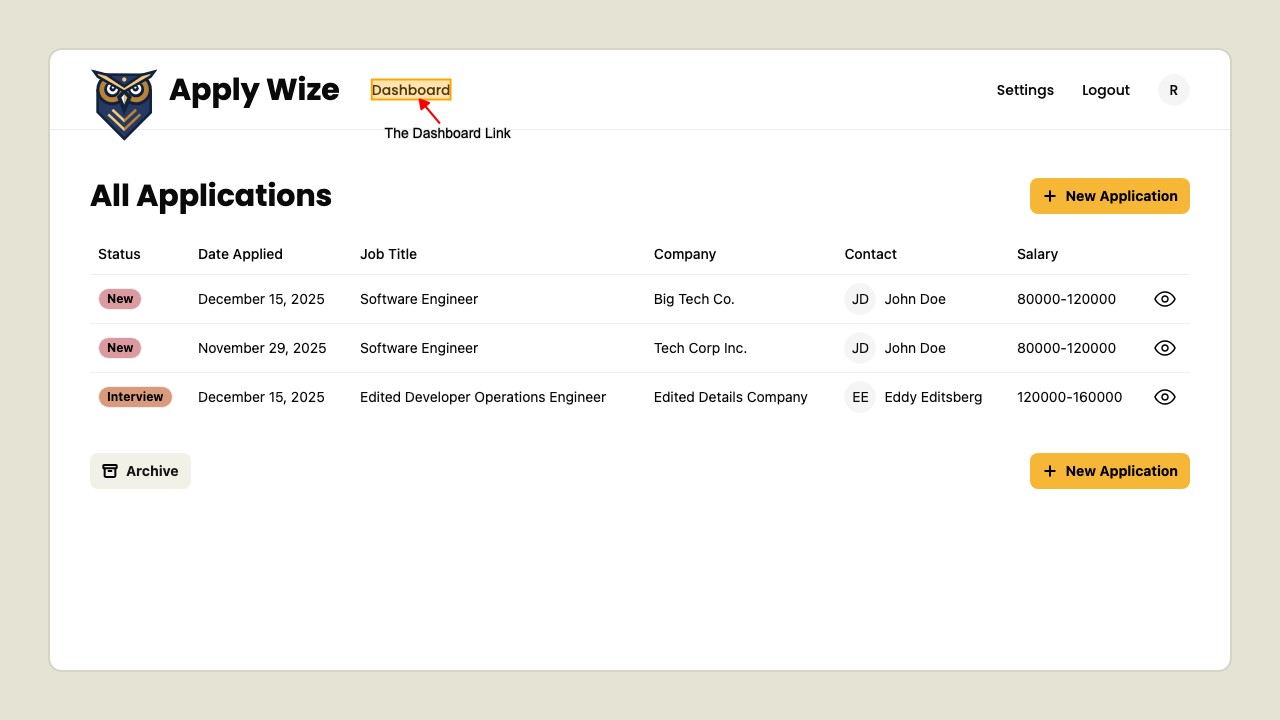Select the Logout option
The image size is (1280, 720).
1105,89
